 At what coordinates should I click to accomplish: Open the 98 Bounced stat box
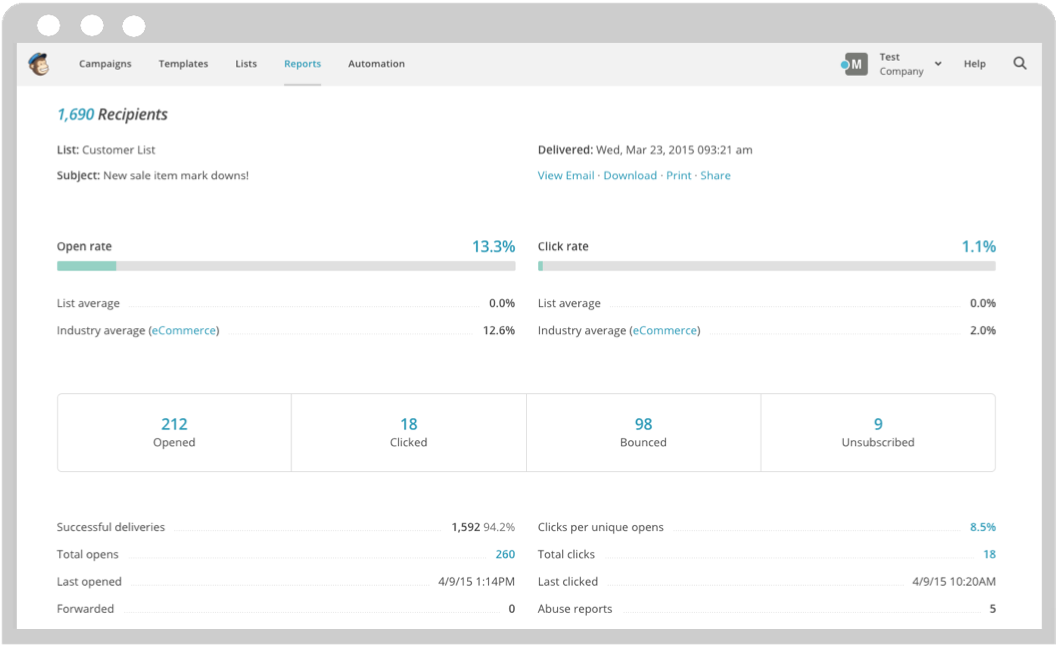(x=643, y=432)
